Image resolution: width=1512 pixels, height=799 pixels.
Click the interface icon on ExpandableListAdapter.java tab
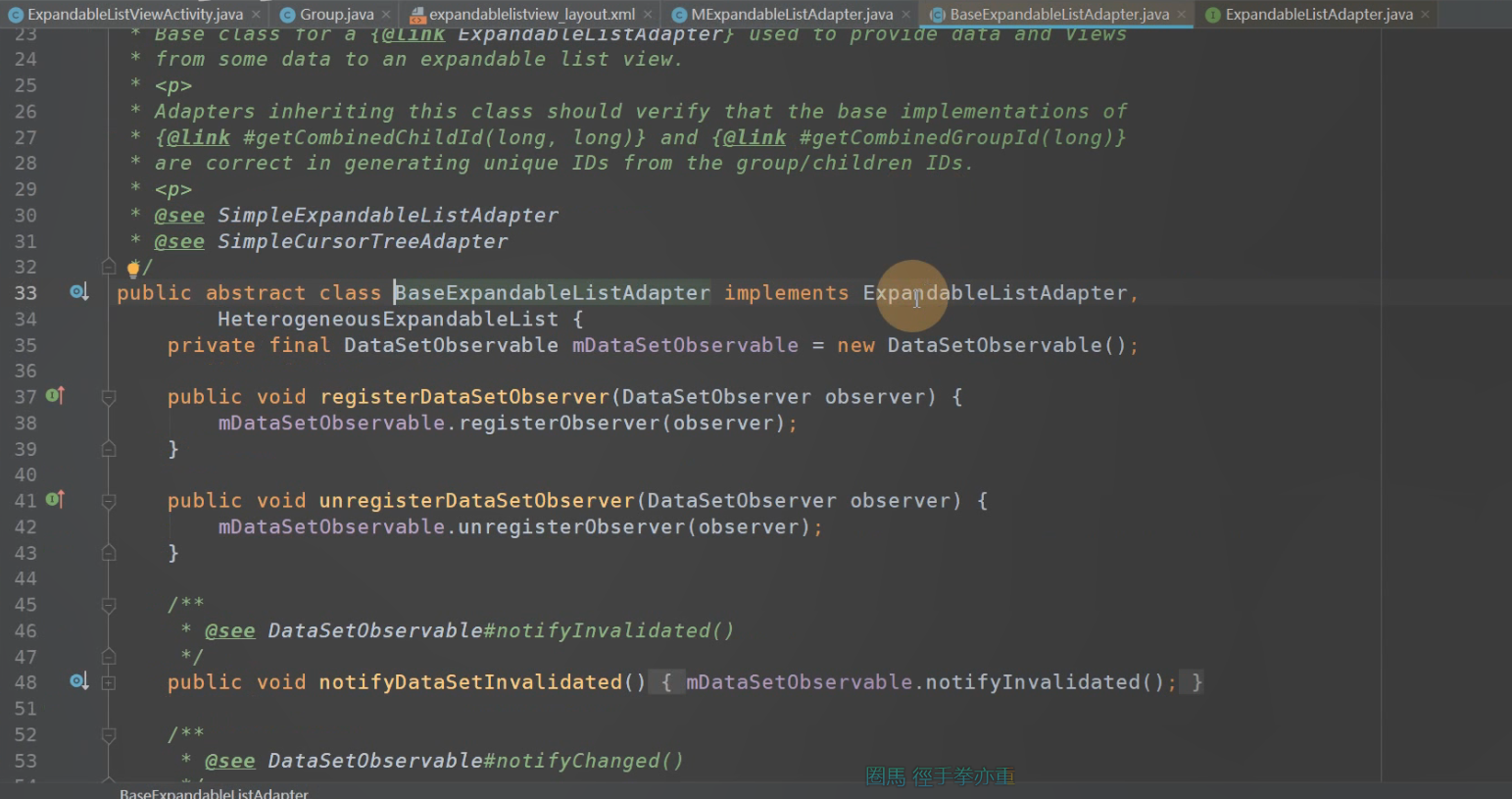click(x=1213, y=15)
